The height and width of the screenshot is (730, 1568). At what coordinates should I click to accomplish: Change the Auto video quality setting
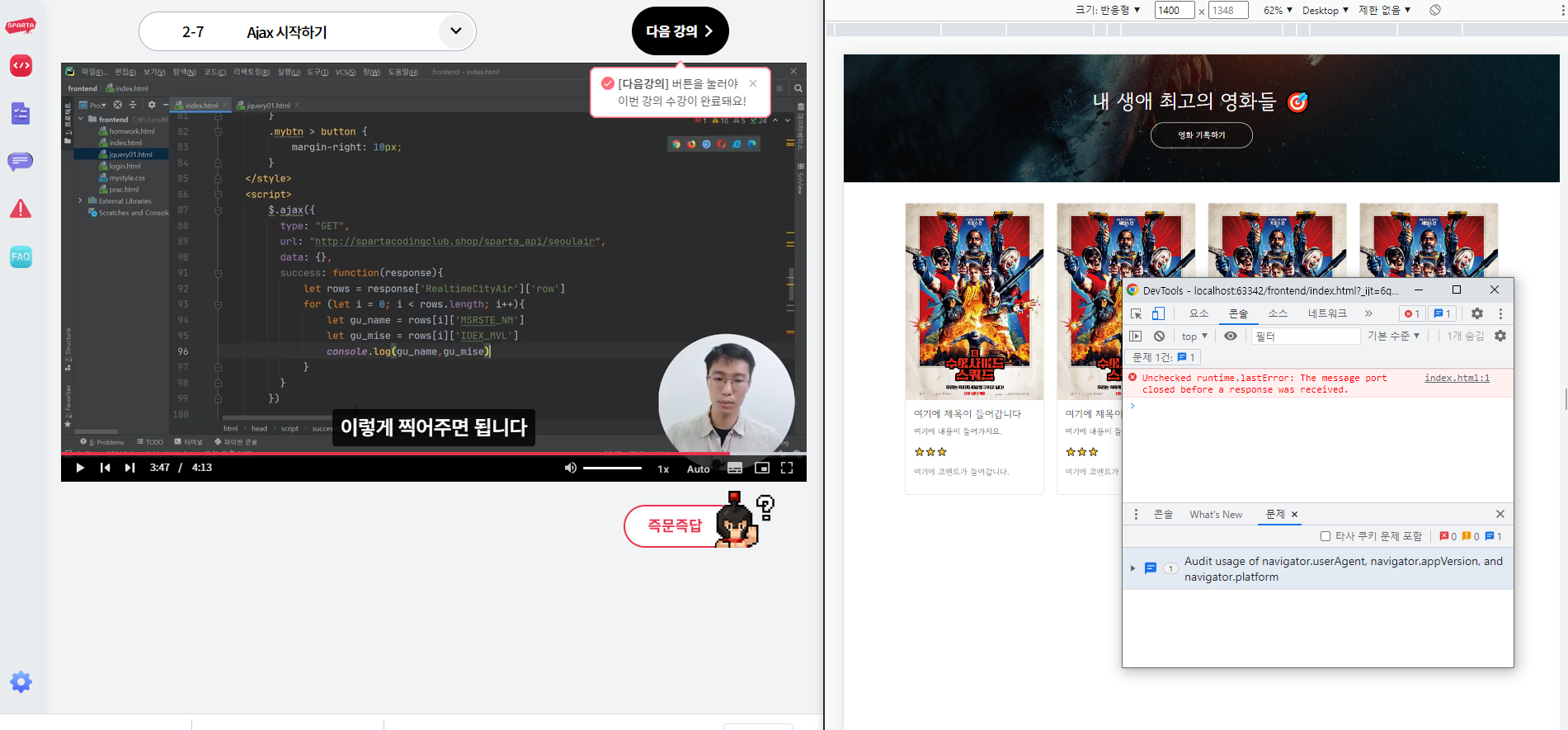click(x=698, y=469)
